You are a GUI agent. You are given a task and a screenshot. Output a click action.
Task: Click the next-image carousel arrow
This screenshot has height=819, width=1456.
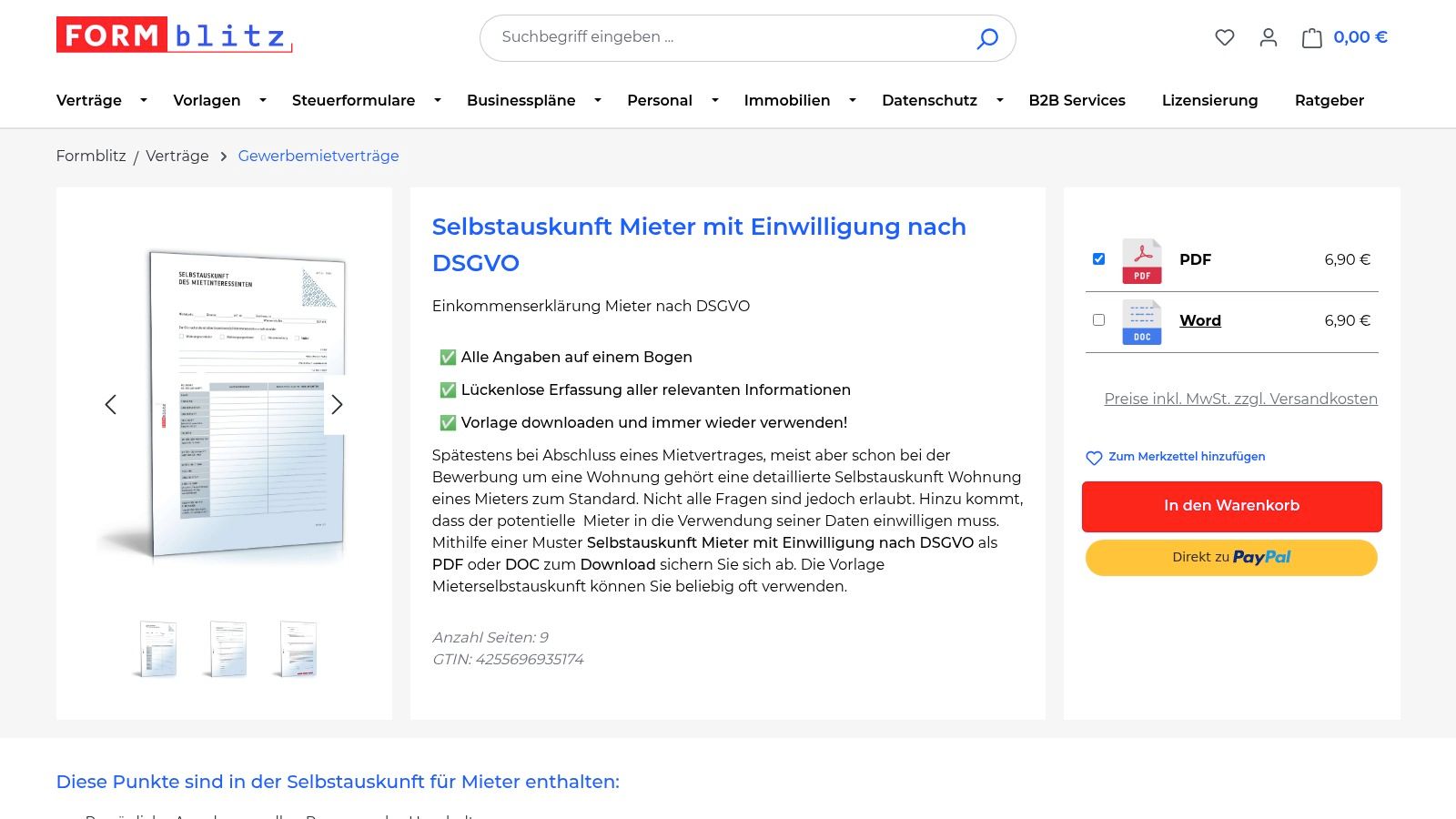[338, 404]
